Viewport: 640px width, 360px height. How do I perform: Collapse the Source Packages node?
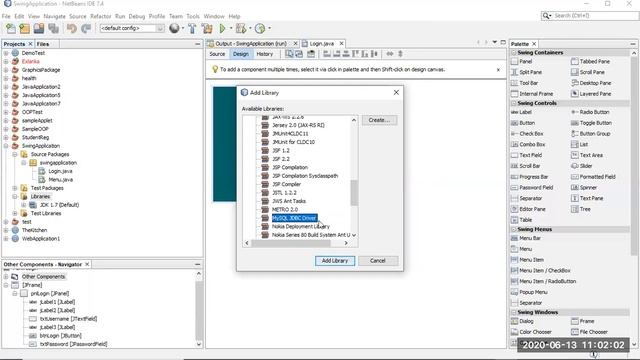(15, 154)
